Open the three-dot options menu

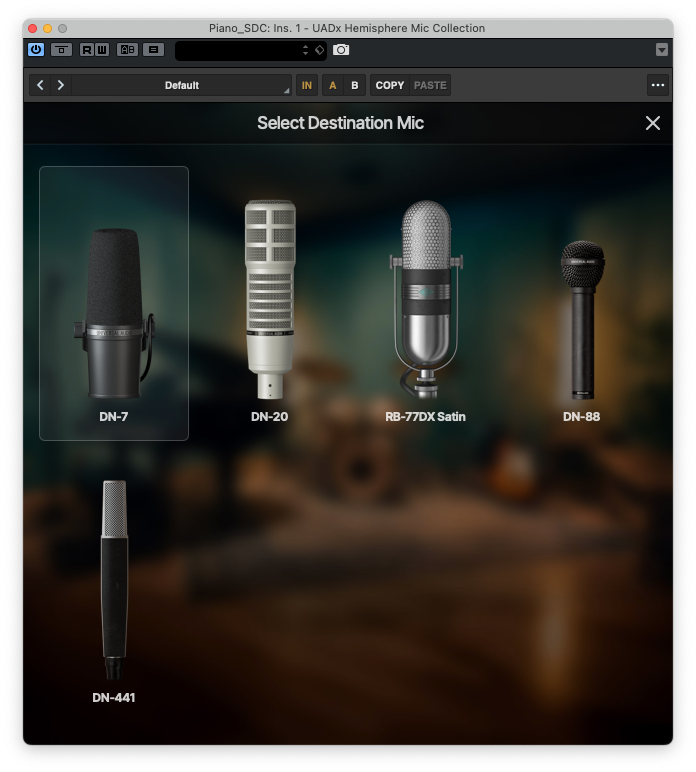(657, 86)
